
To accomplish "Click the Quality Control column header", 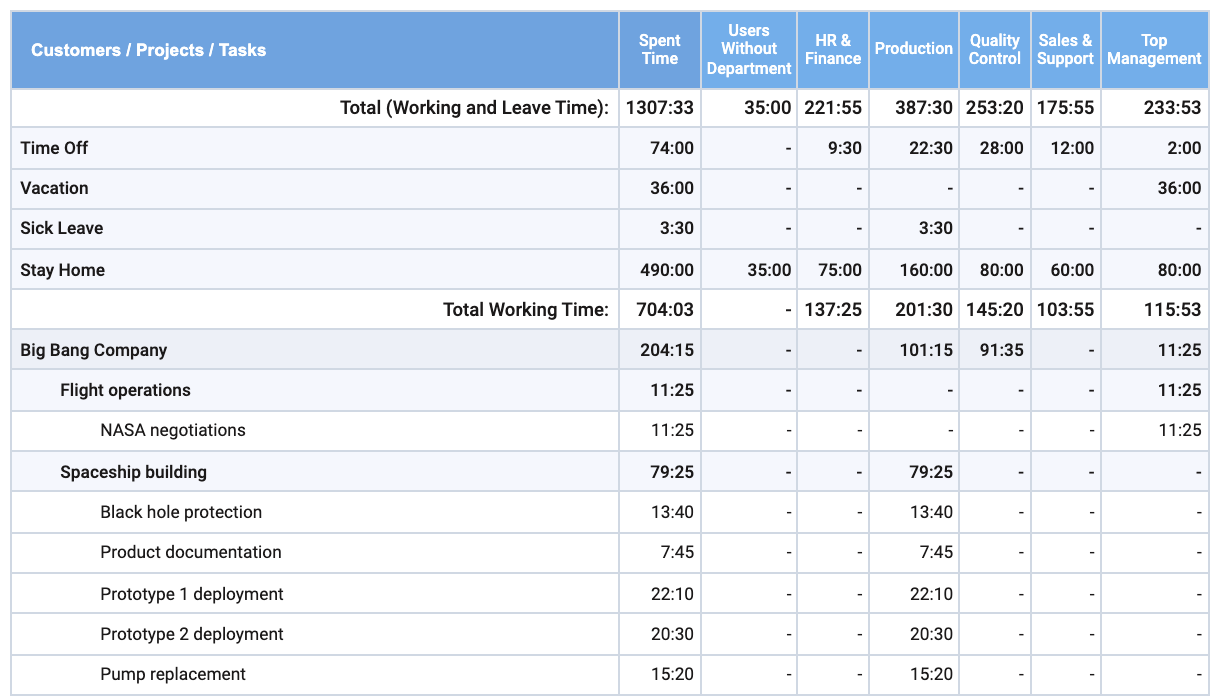I will (x=994, y=48).
